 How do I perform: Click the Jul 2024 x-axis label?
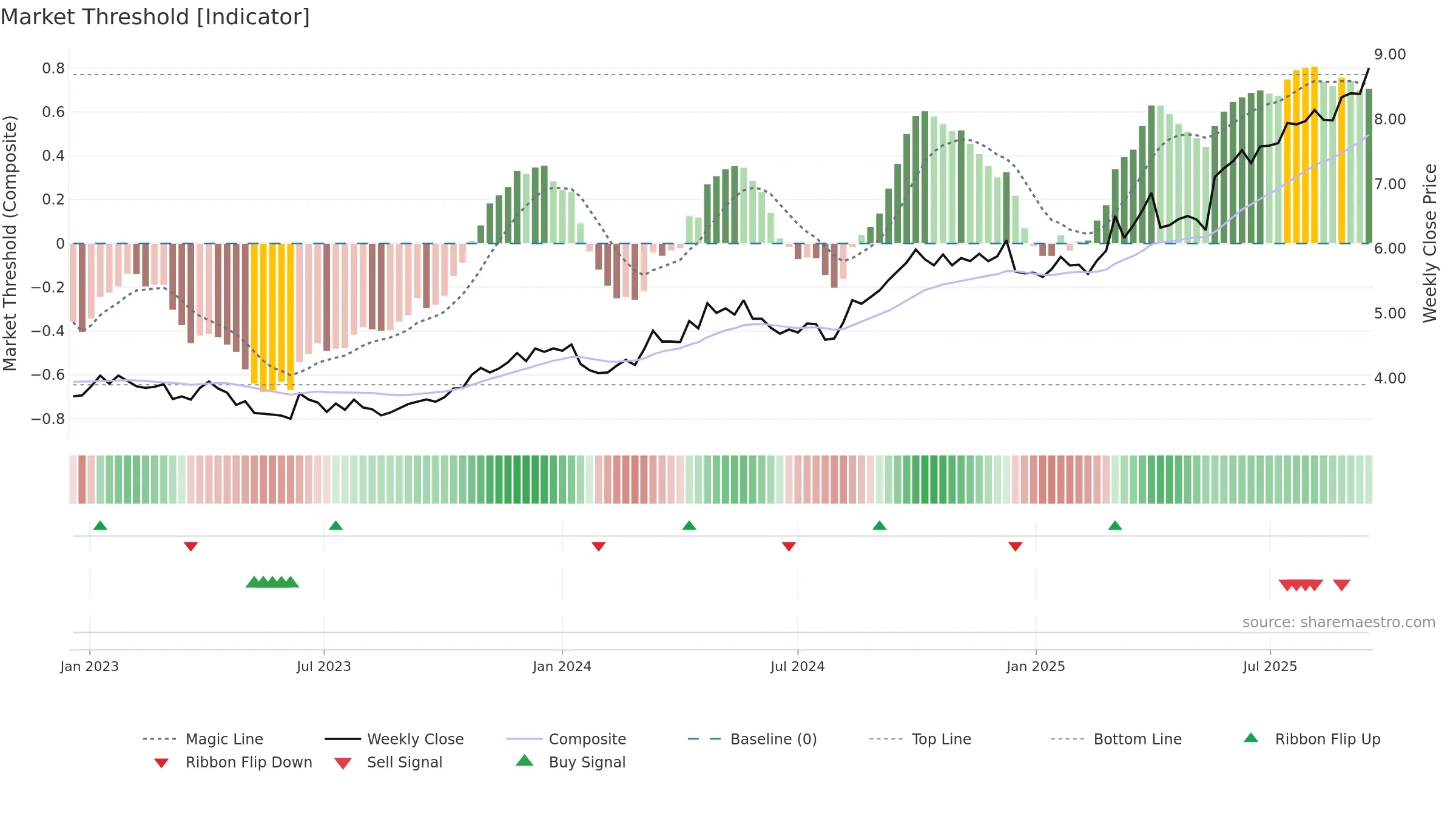tap(798, 666)
